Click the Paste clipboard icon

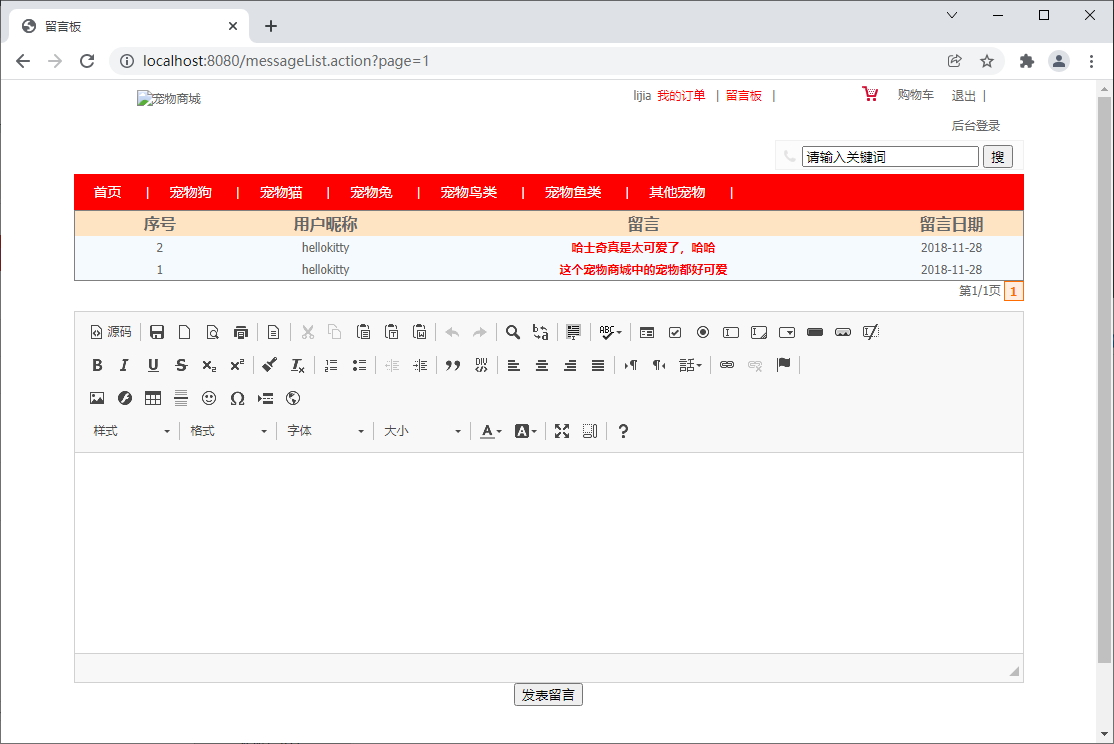coord(363,332)
